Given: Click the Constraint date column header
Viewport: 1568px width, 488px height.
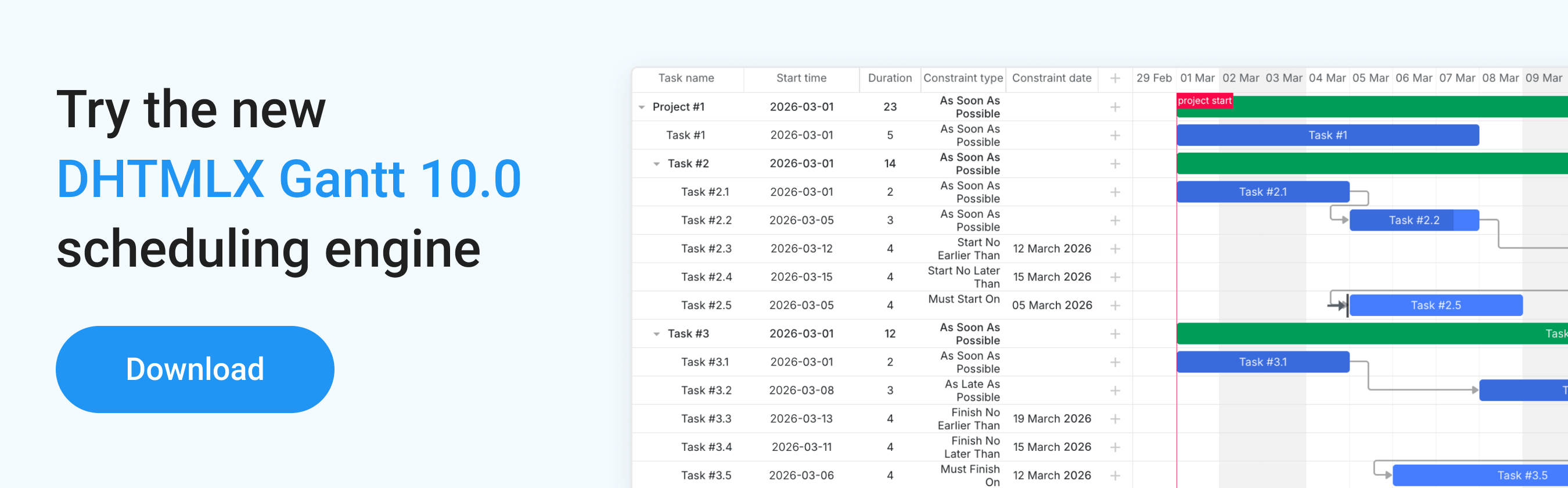Looking at the screenshot, I should [x=1051, y=78].
